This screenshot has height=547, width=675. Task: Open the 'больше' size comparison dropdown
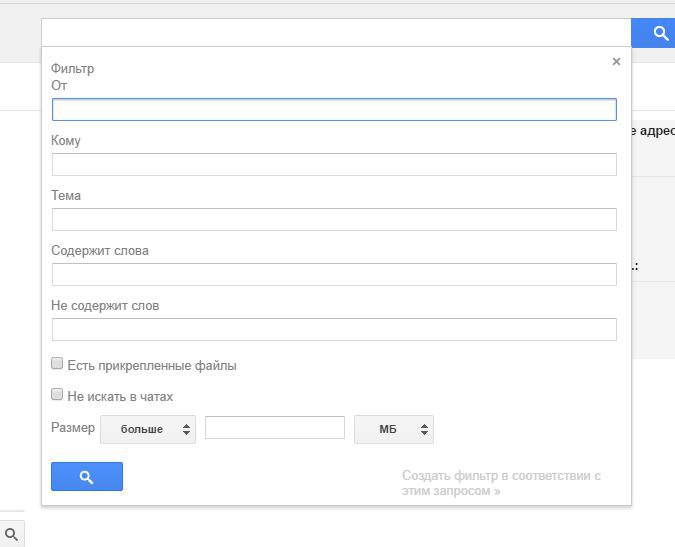[148, 429]
